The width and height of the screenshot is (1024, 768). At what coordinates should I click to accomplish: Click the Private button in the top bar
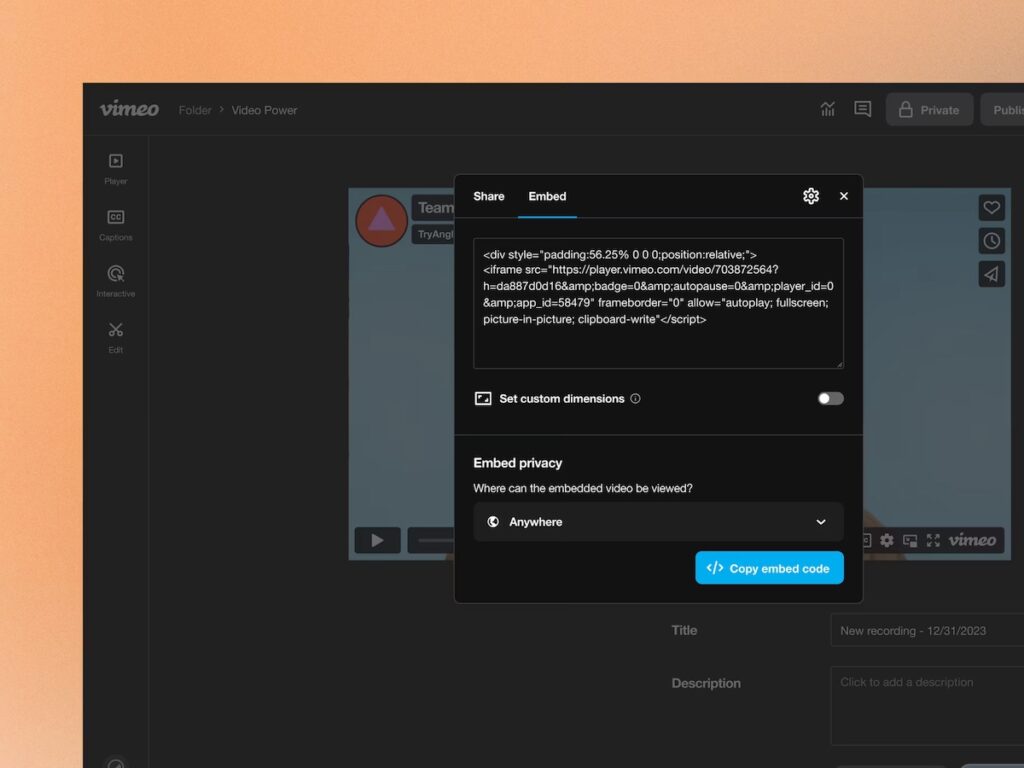929,109
